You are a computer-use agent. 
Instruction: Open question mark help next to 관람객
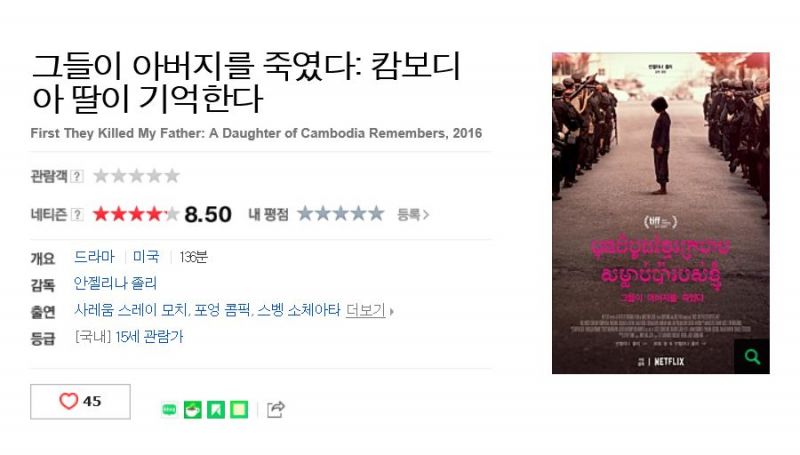pyautogui.click(x=77, y=176)
